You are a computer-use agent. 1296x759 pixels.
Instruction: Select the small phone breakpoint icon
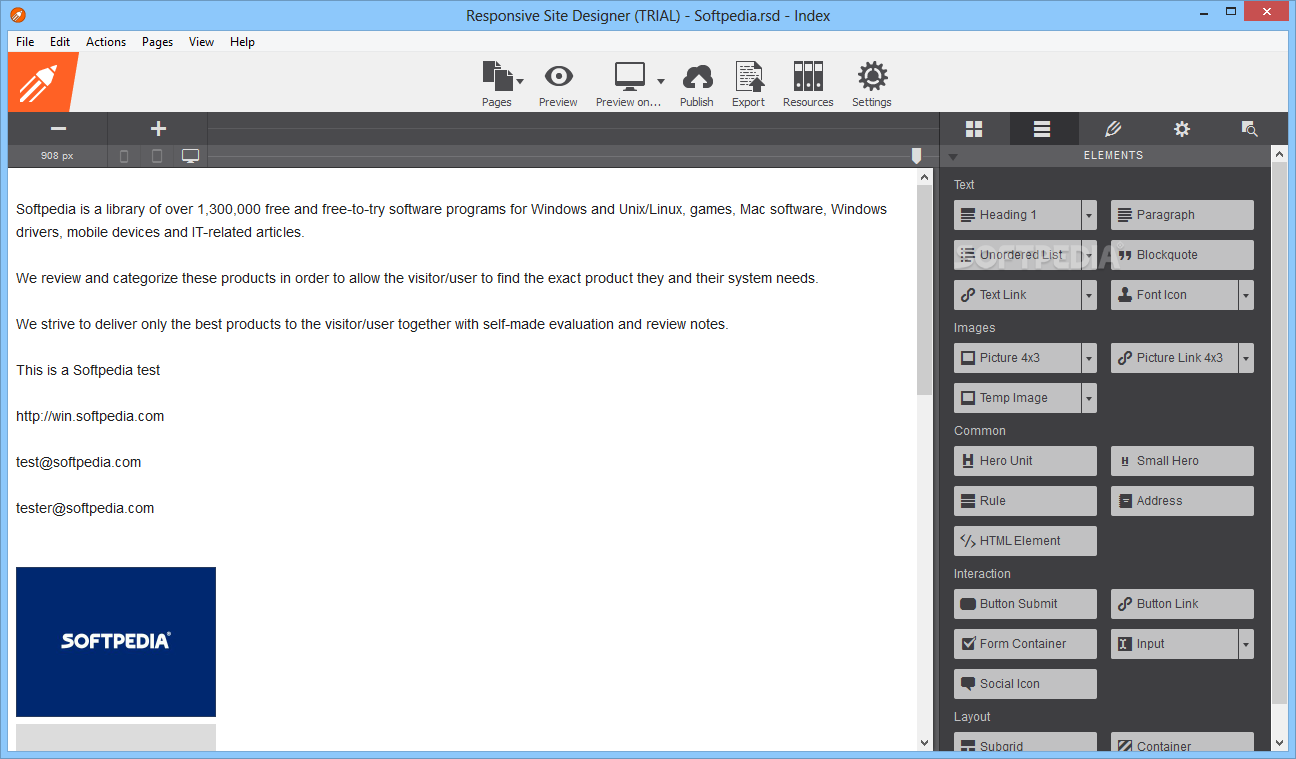coord(124,156)
